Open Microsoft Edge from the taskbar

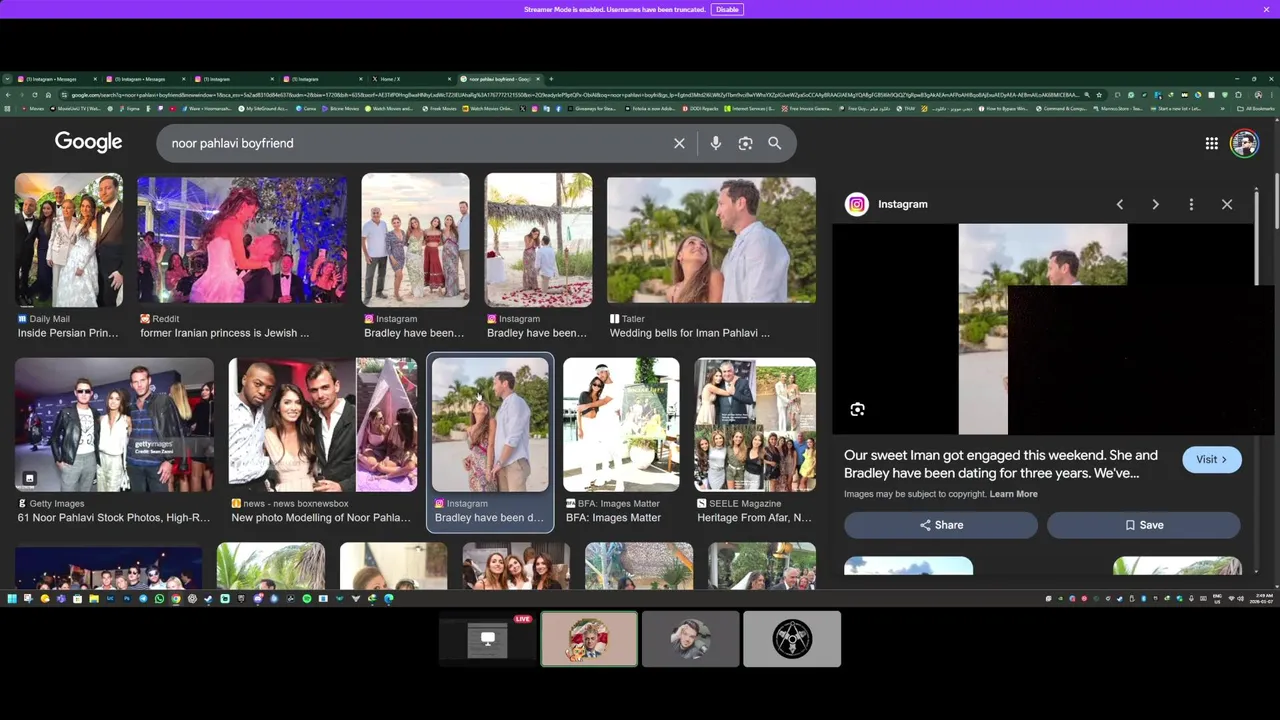click(388, 598)
